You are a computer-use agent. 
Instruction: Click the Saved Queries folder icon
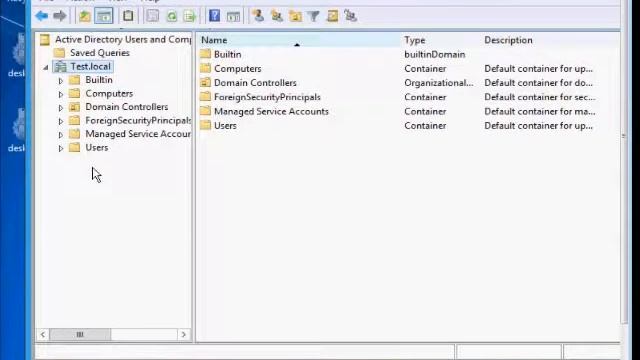pos(59,53)
